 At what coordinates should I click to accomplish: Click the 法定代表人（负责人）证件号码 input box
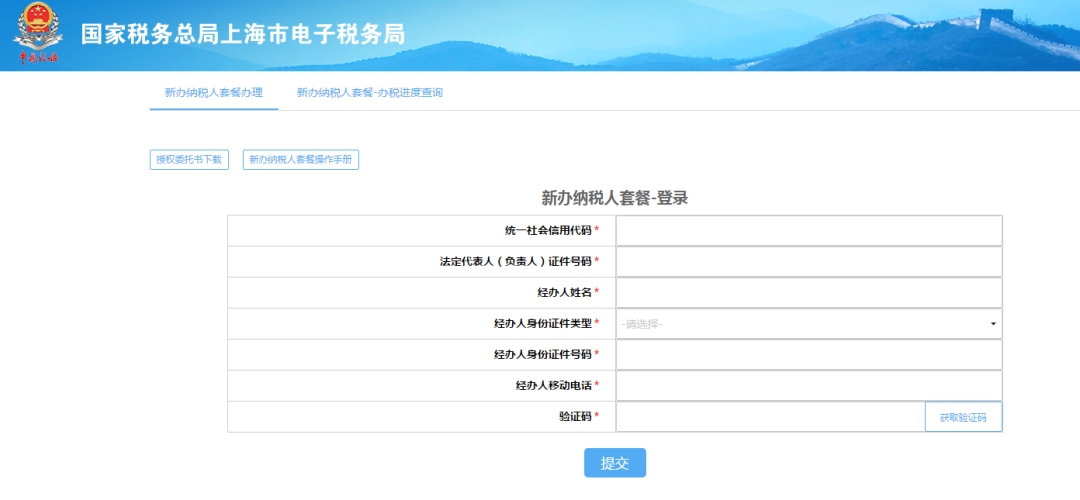pyautogui.click(x=808, y=262)
